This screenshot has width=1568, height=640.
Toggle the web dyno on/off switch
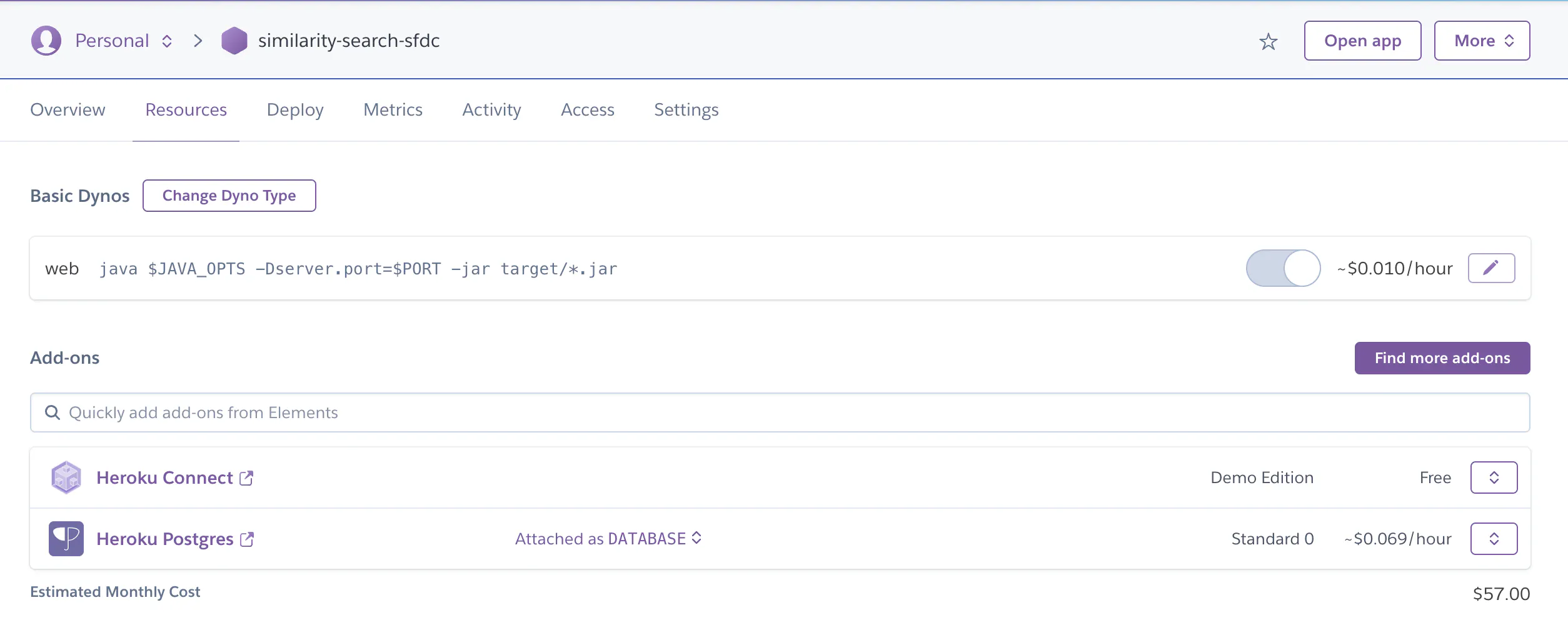tap(1283, 268)
